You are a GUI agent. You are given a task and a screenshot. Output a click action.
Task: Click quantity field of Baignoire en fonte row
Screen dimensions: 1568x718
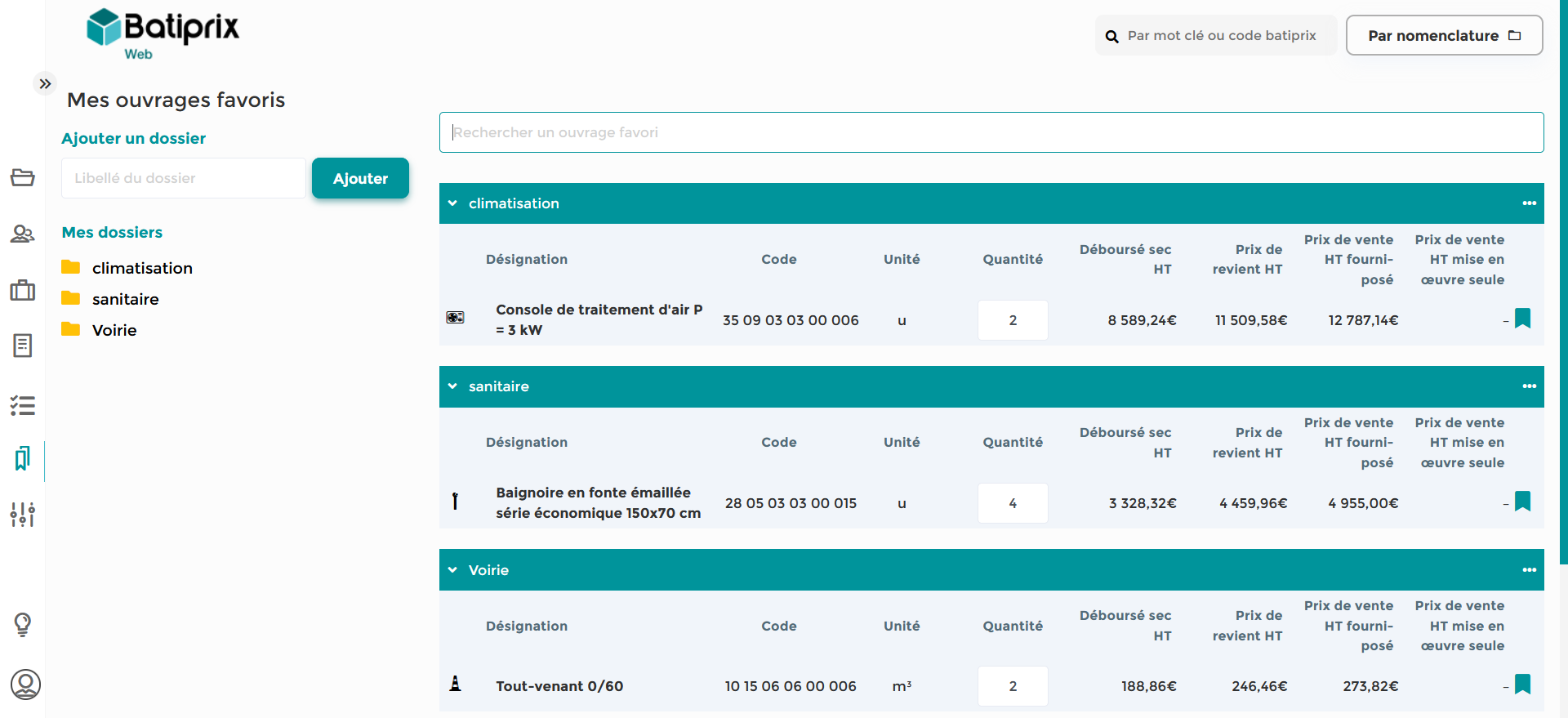pos(1013,503)
